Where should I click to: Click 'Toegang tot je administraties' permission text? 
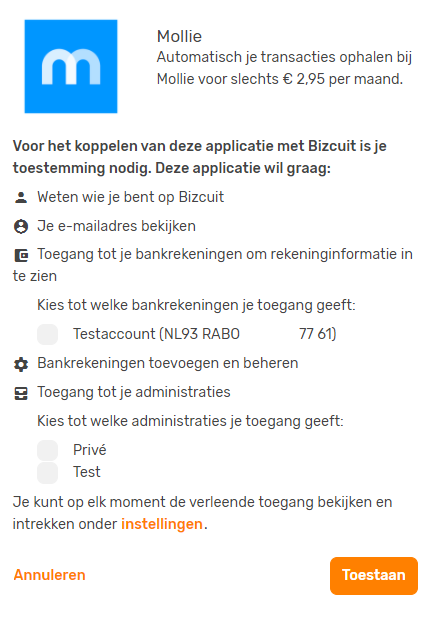[x=134, y=392]
